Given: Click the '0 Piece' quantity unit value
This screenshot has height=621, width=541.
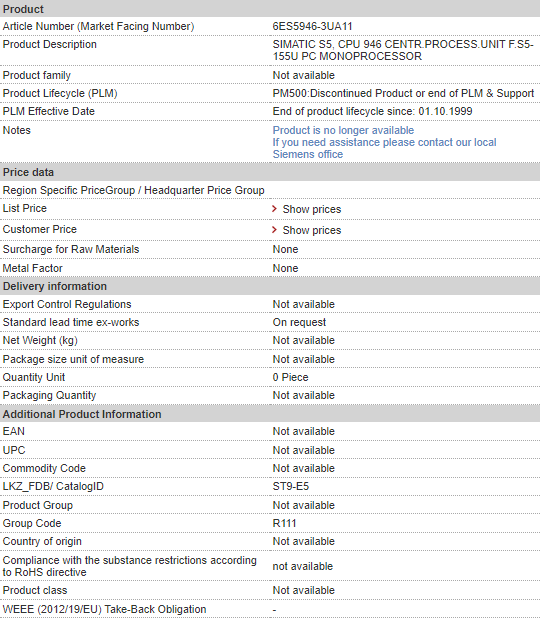Looking at the screenshot, I should (290, 377).
